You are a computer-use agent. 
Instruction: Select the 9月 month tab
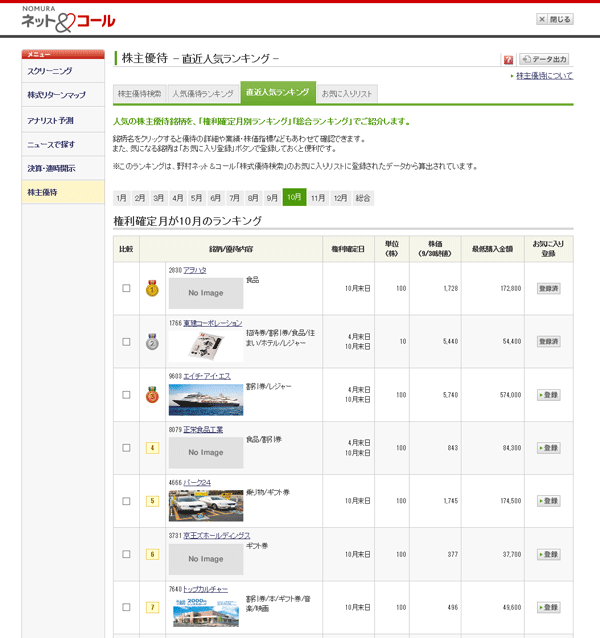[x=272, y=198]
